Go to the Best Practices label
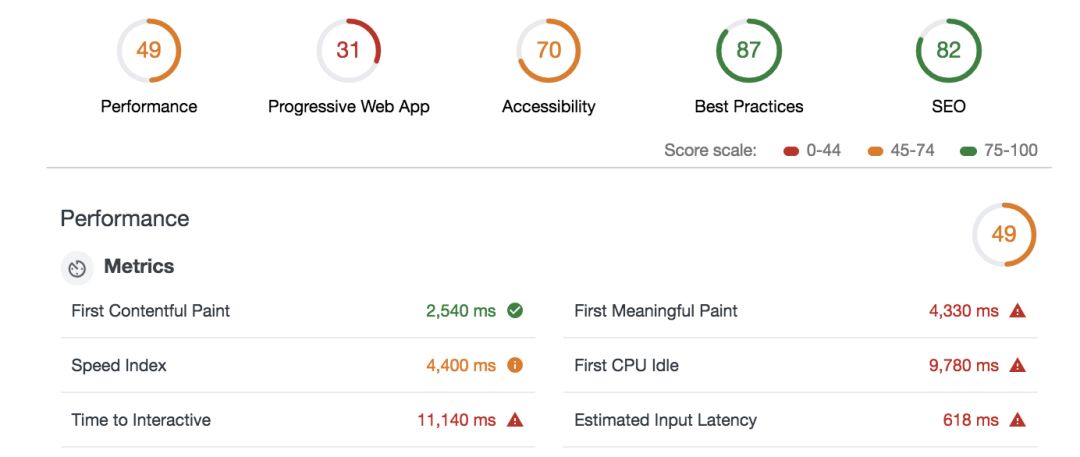This screenshot has width=1080, height=457. (x=748, y=107)
